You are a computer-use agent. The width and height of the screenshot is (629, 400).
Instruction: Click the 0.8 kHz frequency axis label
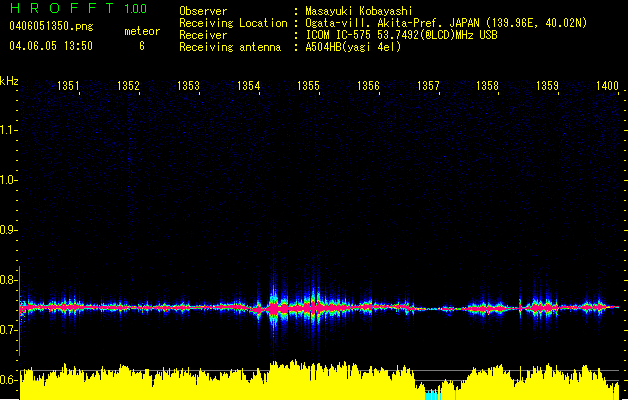point(8,280)
